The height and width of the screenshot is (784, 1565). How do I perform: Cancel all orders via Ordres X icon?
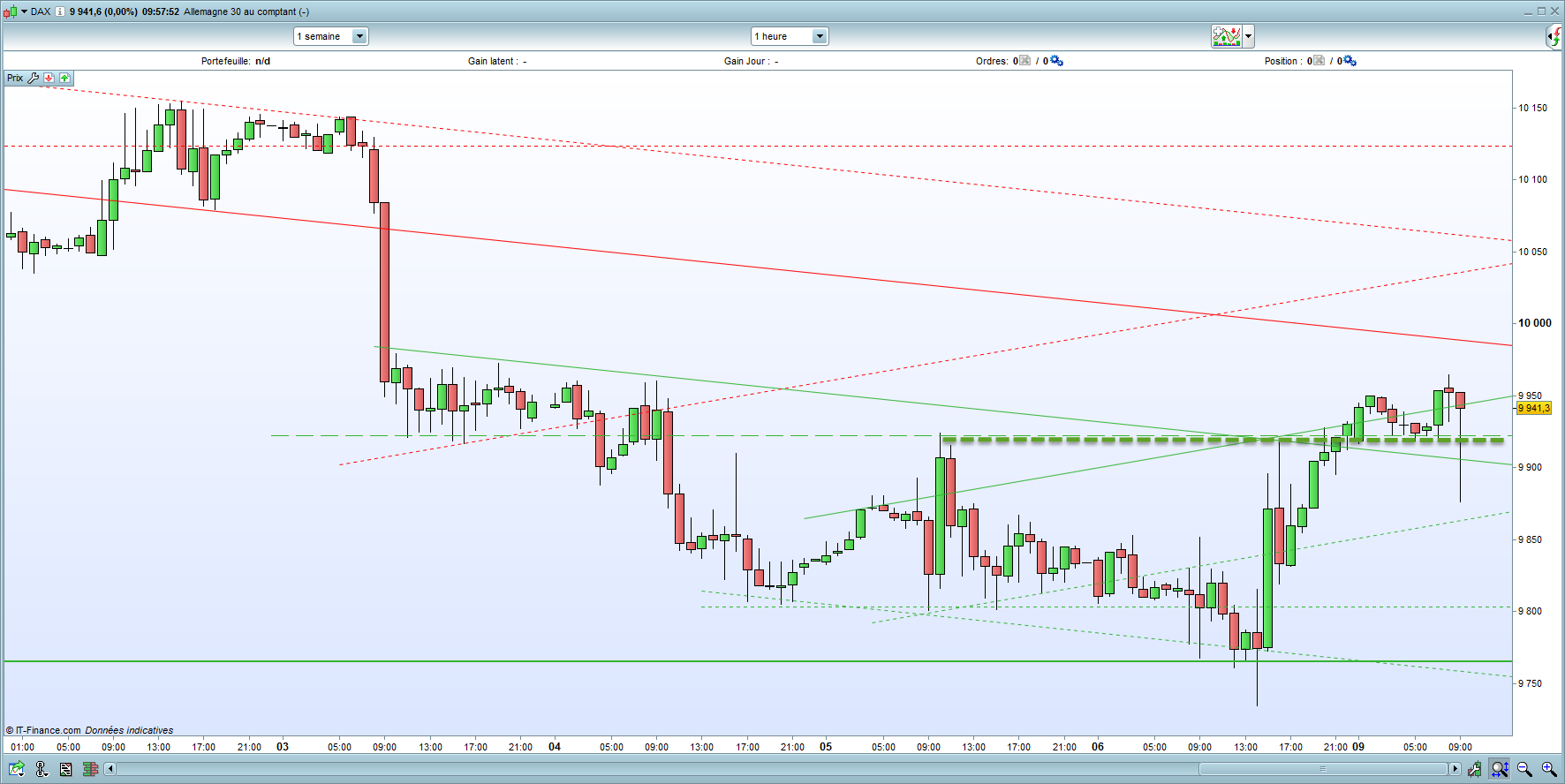tap(1024, 61)
